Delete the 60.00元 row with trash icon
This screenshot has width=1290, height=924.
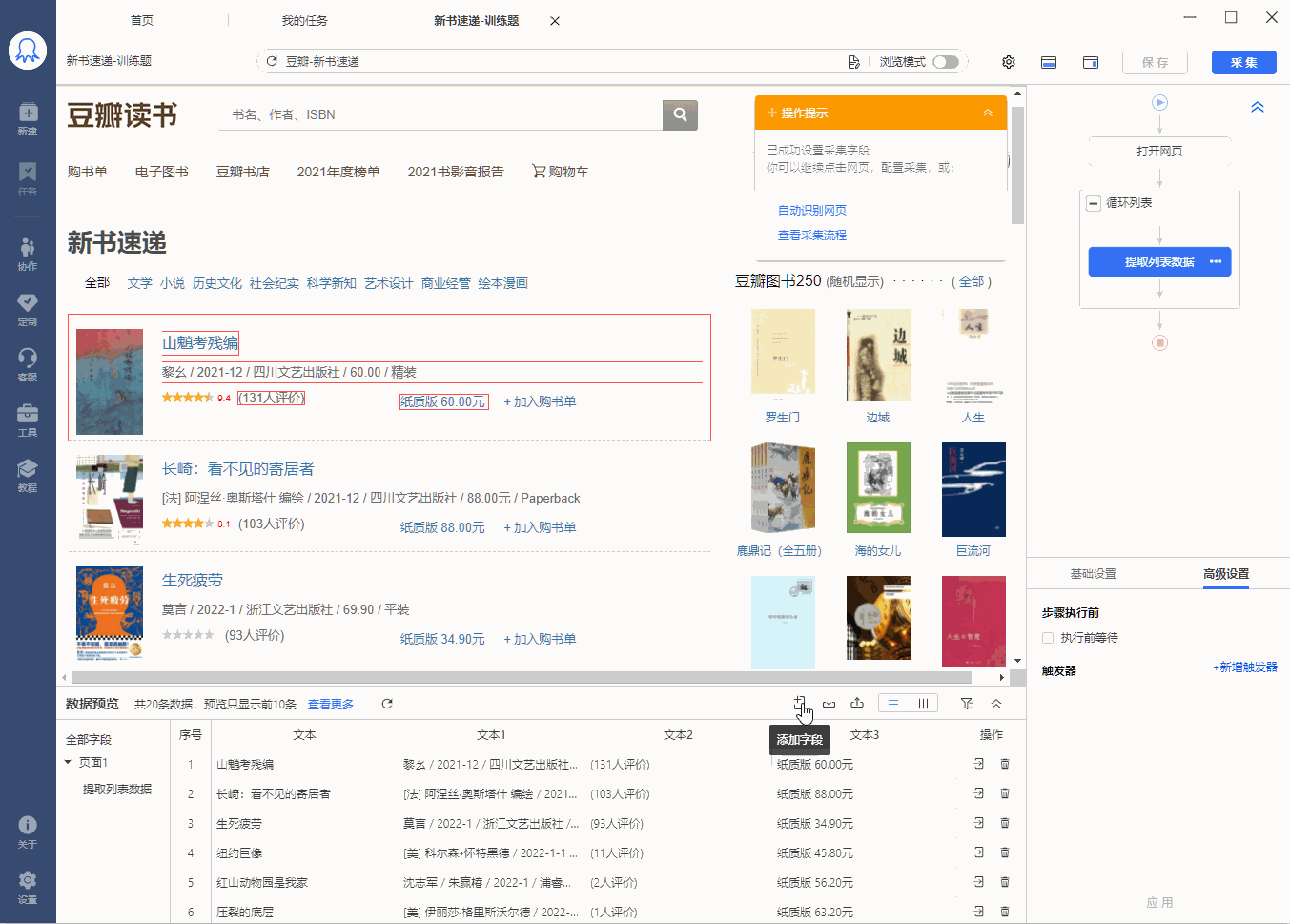[1005, 764]
